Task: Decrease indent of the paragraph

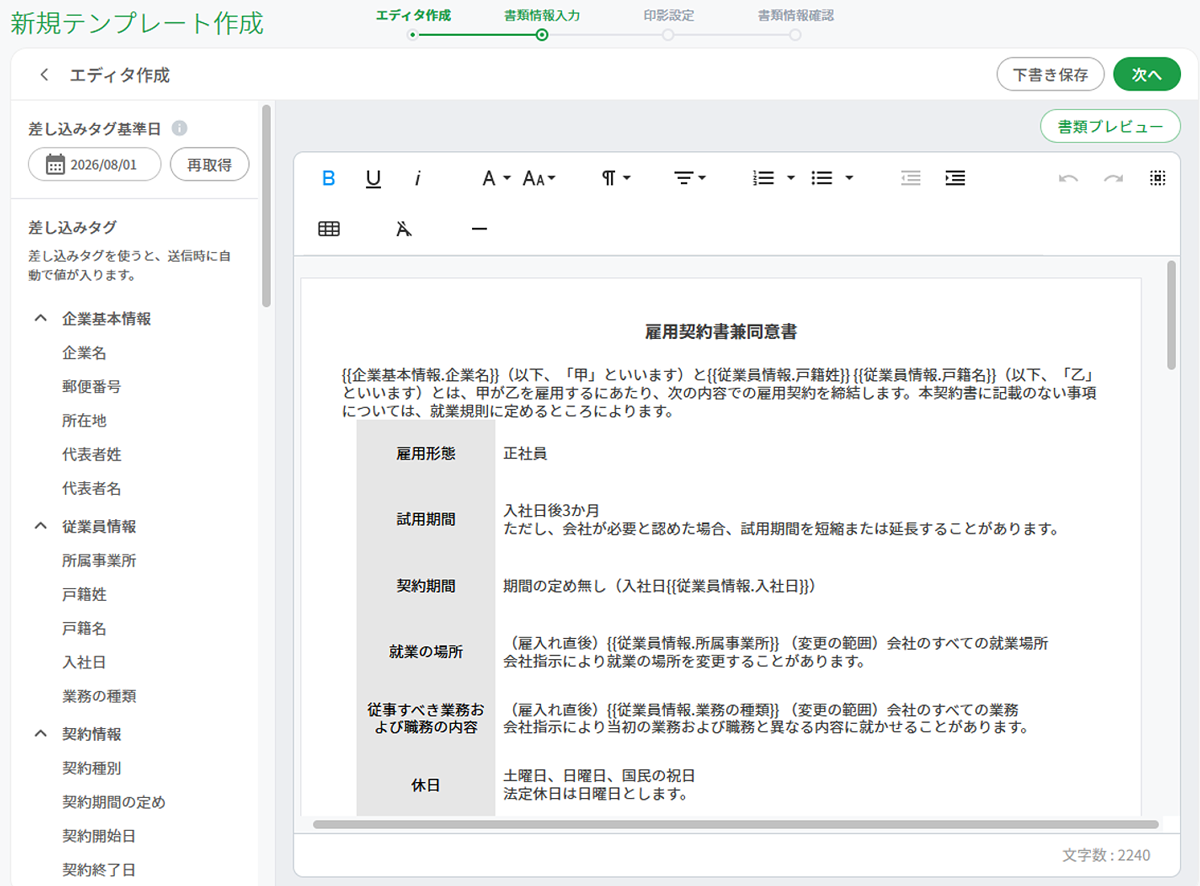Action: pos(910,178)
